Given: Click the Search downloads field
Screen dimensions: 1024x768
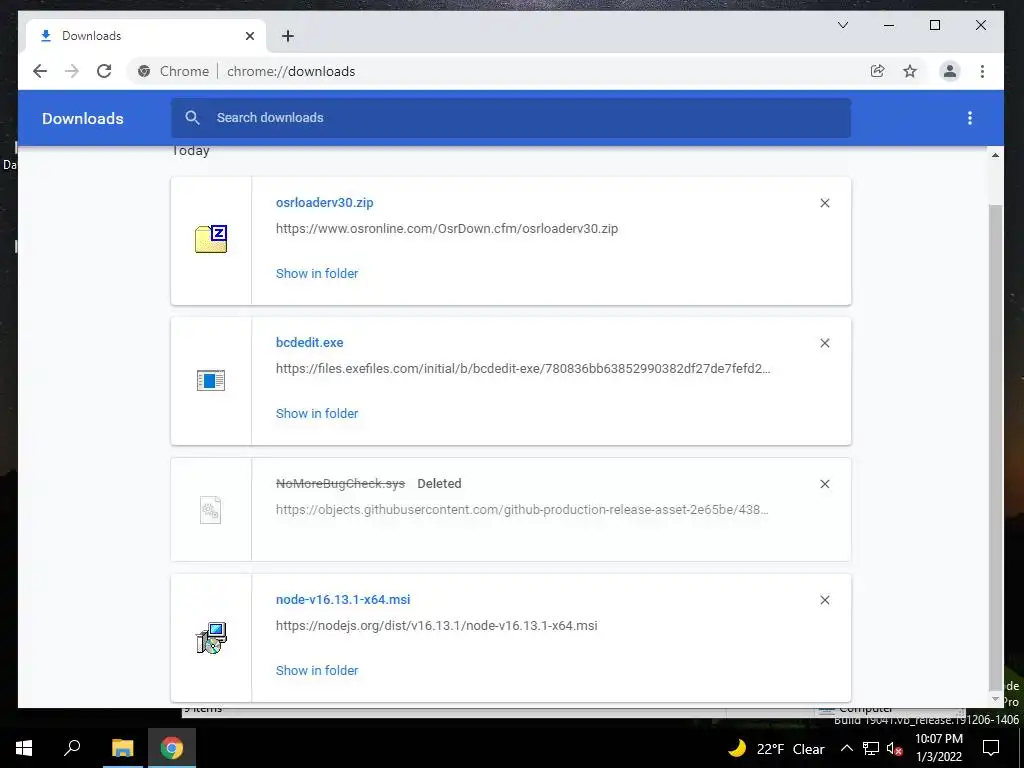Looking at the screenshot, I should (511, 118).
